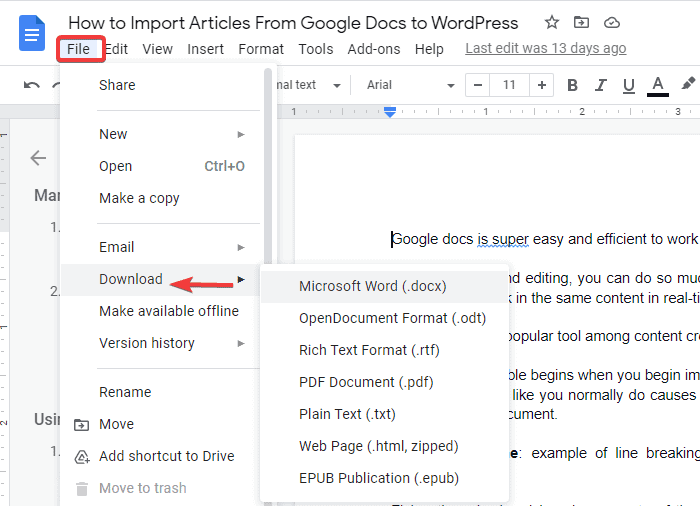Click the Google Docs home icon

33,34
